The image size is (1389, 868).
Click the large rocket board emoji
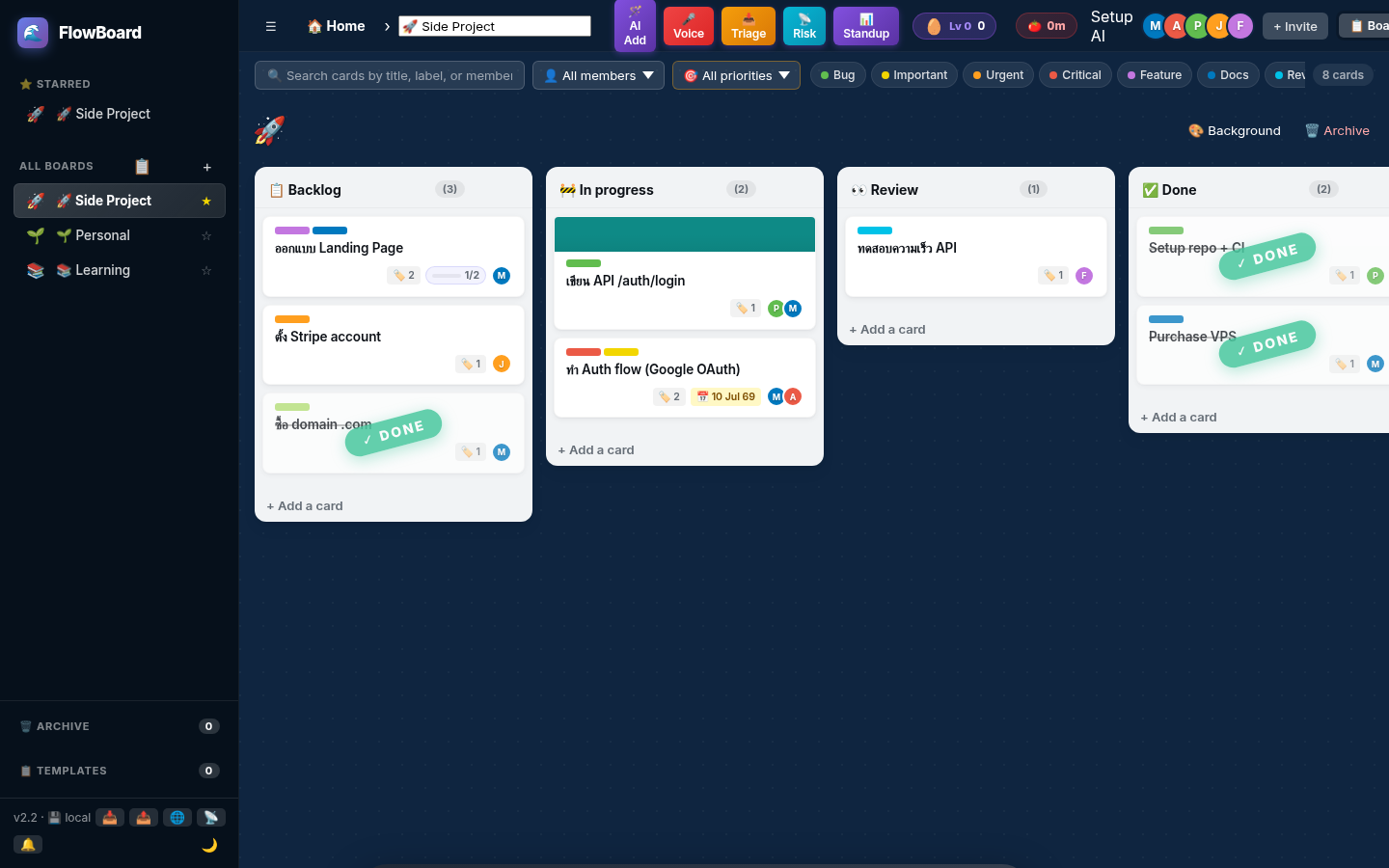[x=269, y=130]
